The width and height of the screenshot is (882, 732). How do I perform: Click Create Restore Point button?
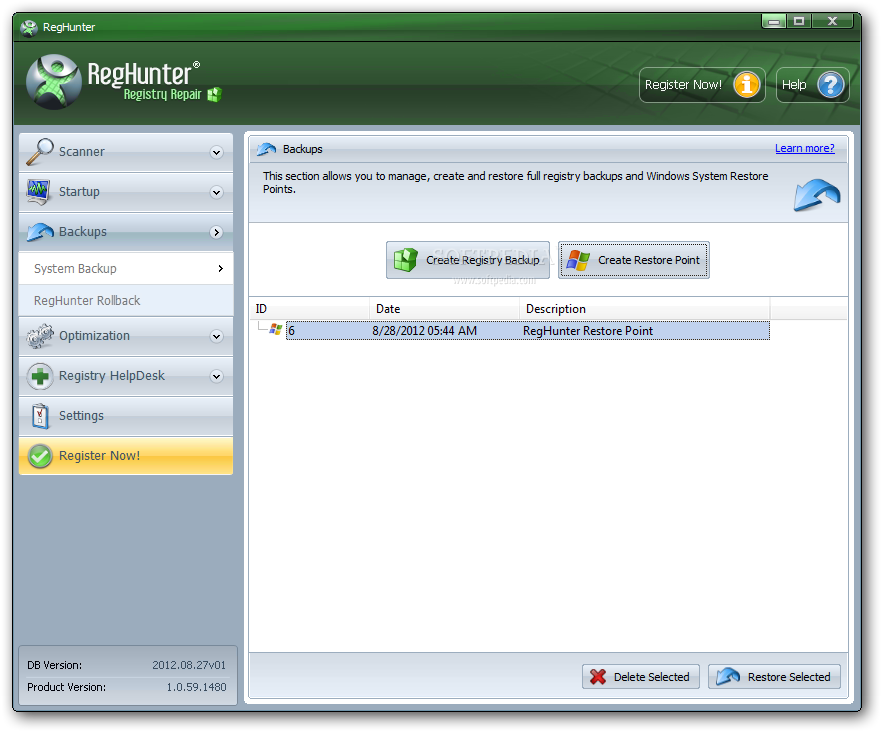(x=633, y=260)
